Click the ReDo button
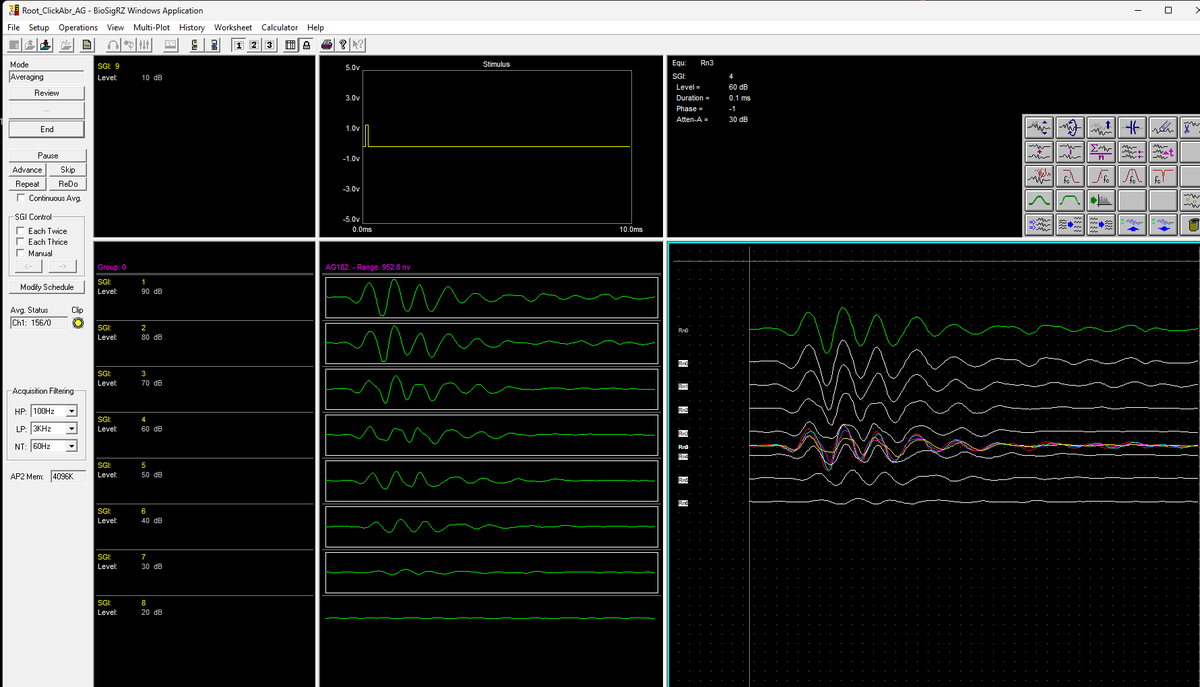This screenshot has height=687, width=1200. pos(67,184)
